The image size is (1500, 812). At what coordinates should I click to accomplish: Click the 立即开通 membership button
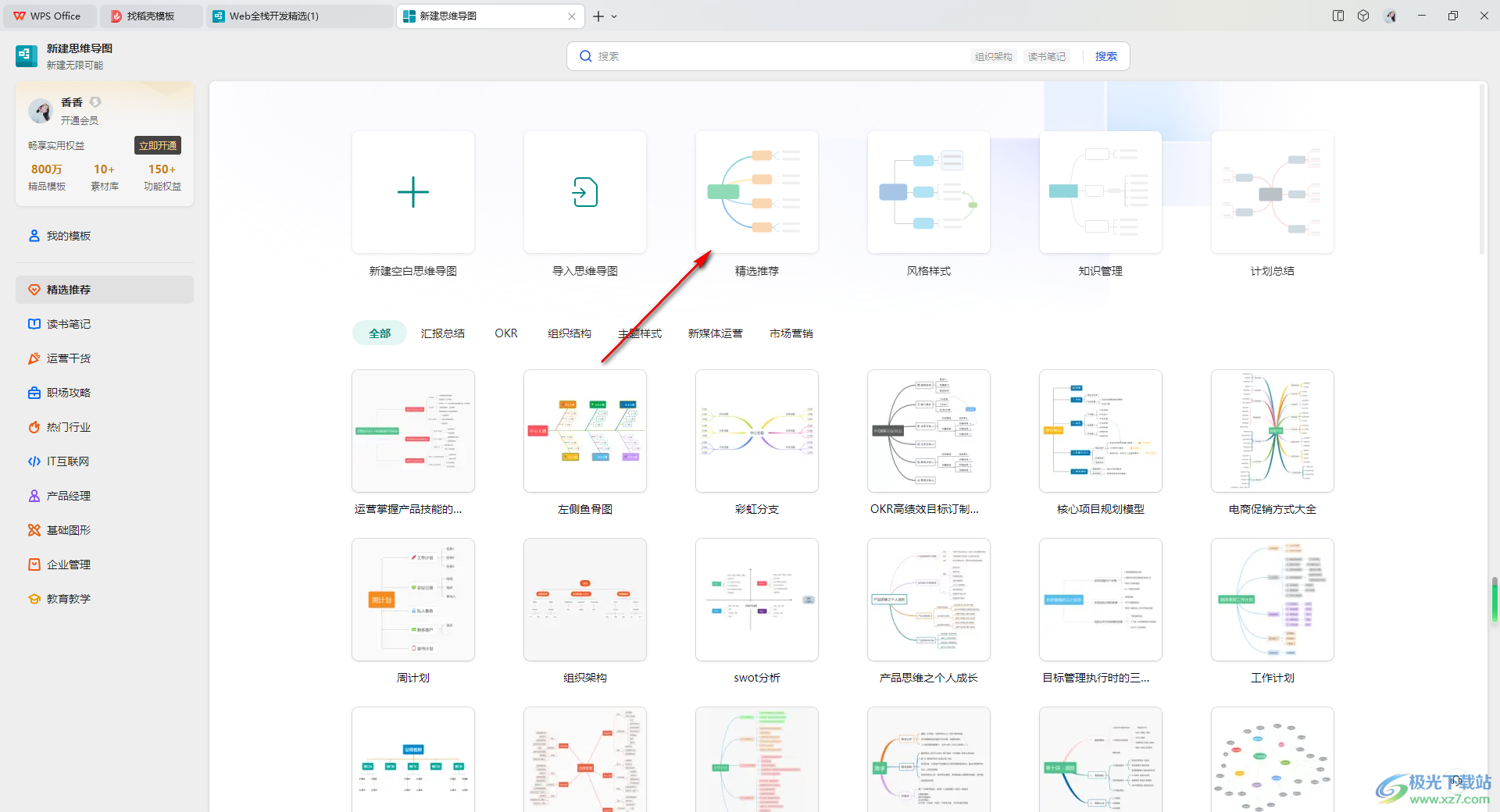pos(158,145)
